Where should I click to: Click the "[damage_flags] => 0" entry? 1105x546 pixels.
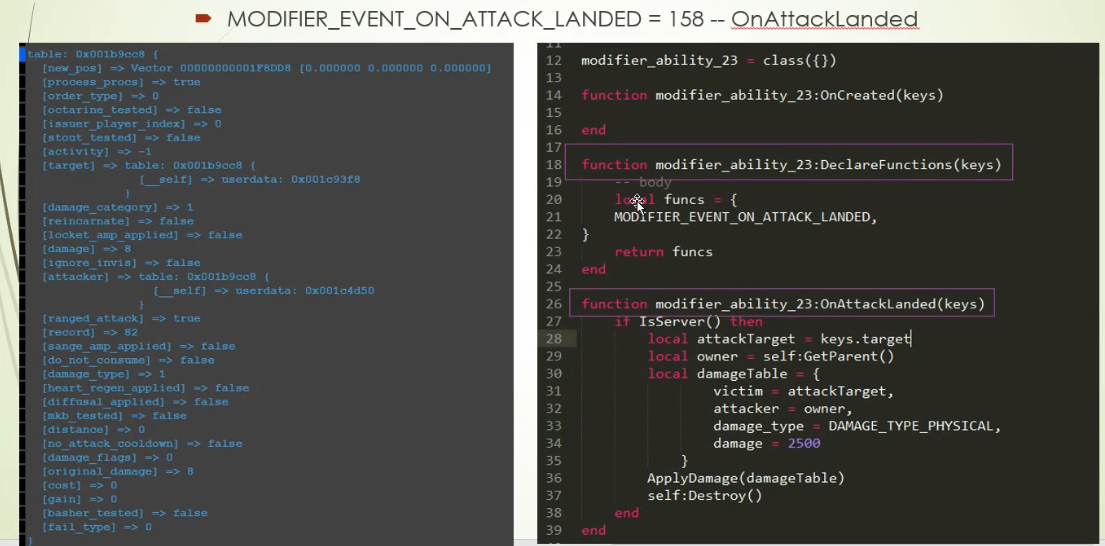pos(107,457)
